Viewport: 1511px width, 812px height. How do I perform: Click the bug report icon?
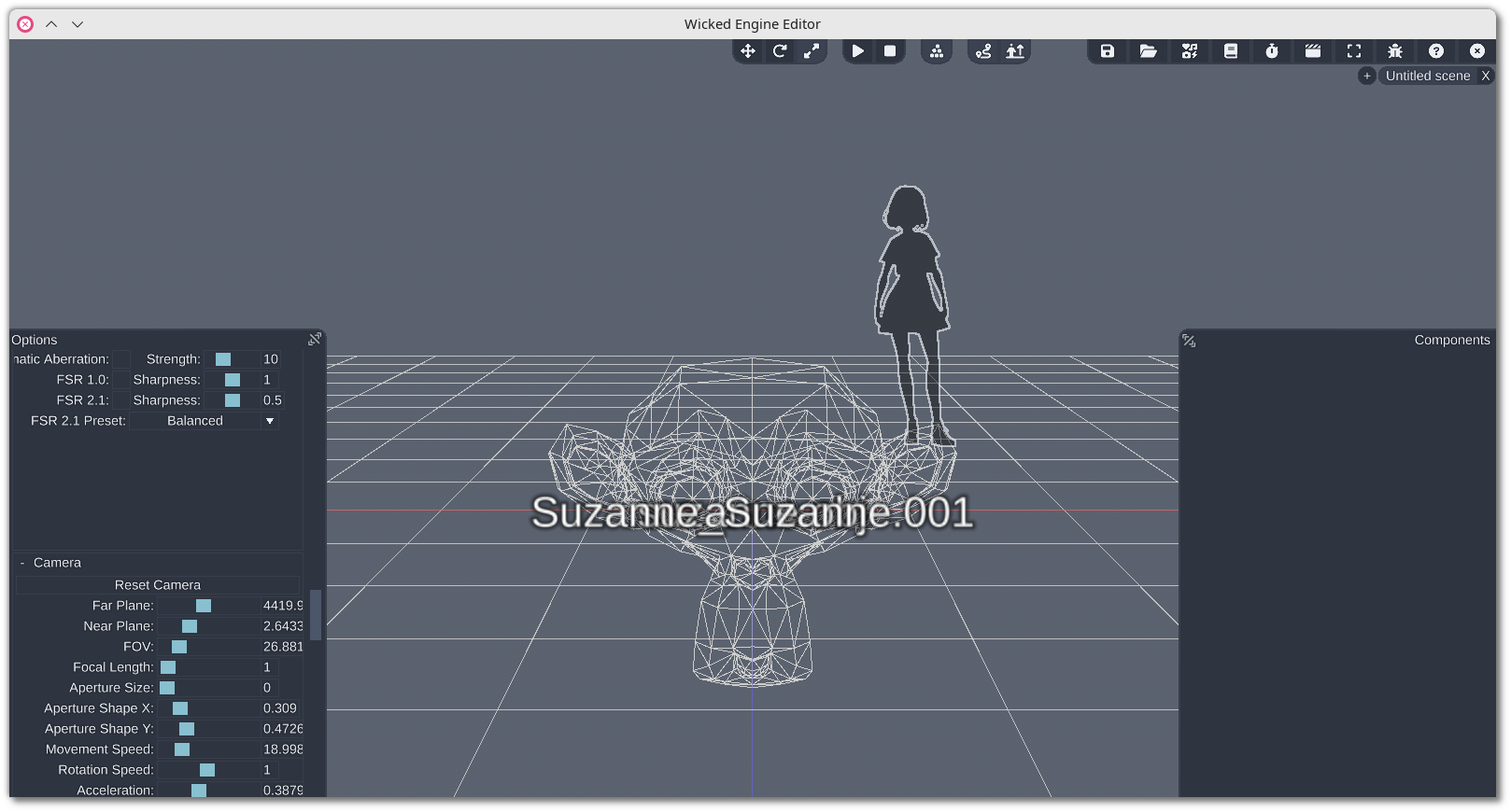click(x=1395, y=51)
